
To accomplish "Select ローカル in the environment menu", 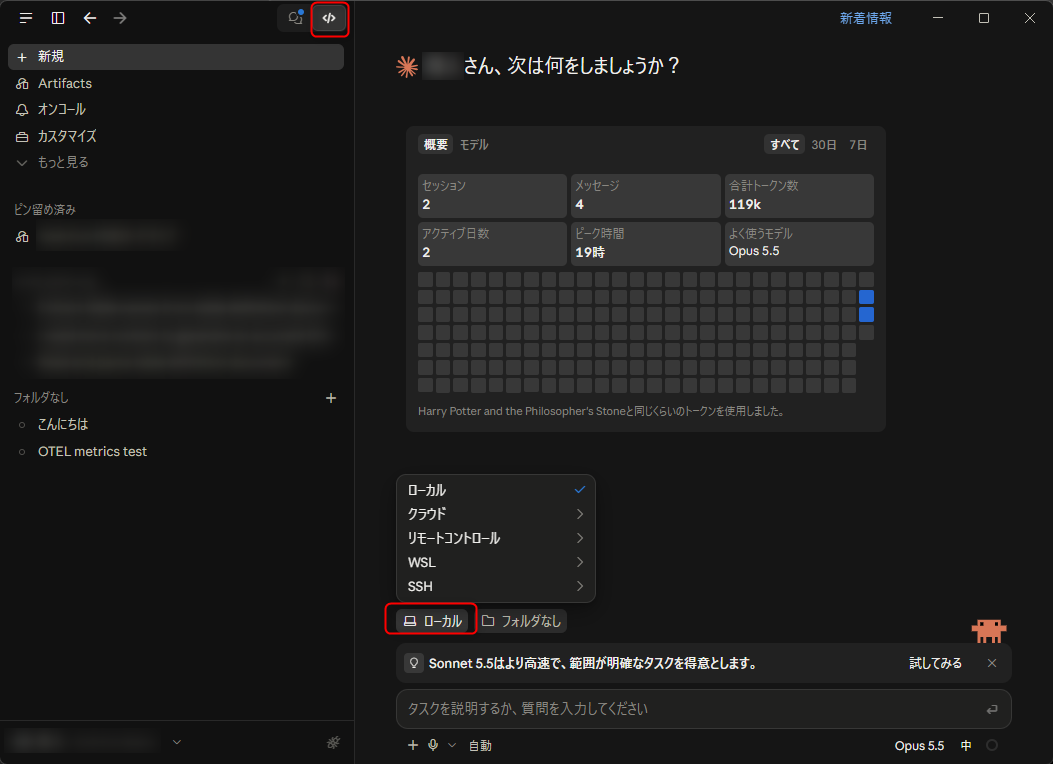I will click(496, 490).
